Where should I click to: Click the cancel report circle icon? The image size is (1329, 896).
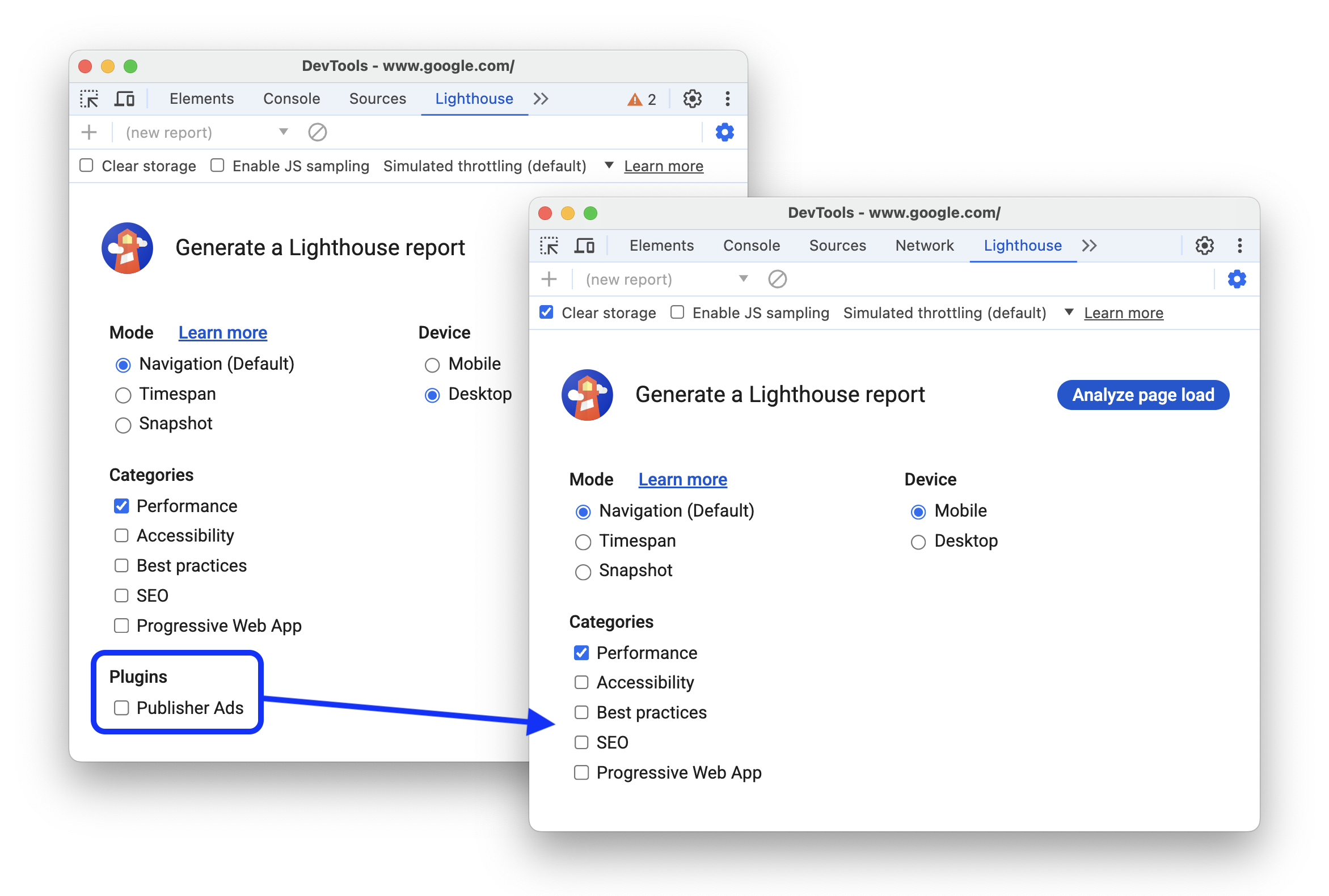[779, 279]
